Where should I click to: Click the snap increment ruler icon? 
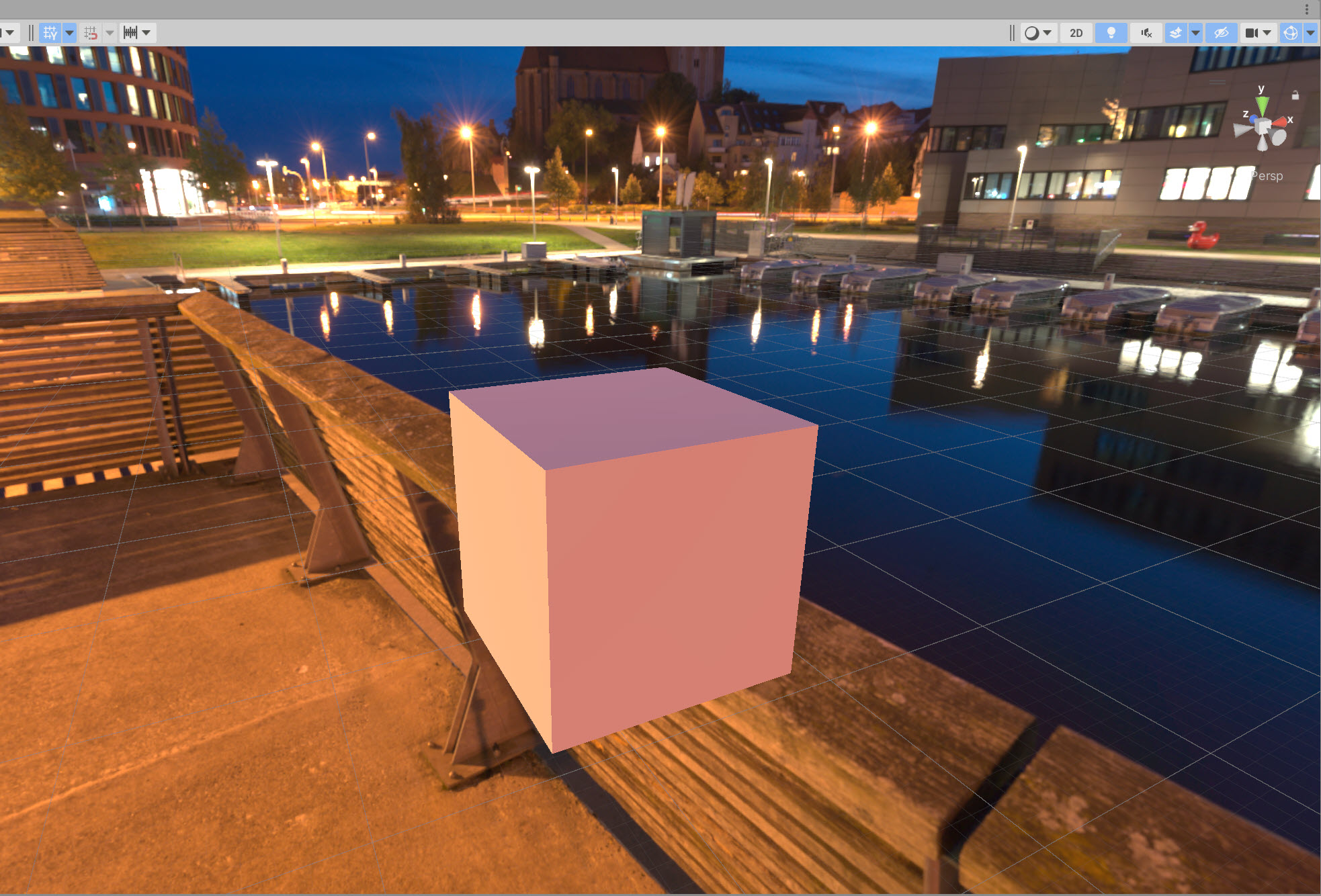(130, 33)
